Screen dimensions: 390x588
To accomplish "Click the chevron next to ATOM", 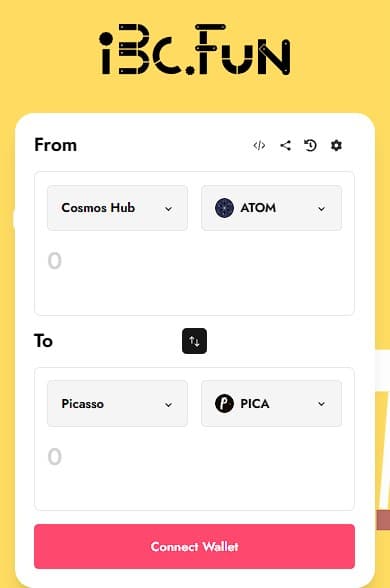I will click(321, 209).
